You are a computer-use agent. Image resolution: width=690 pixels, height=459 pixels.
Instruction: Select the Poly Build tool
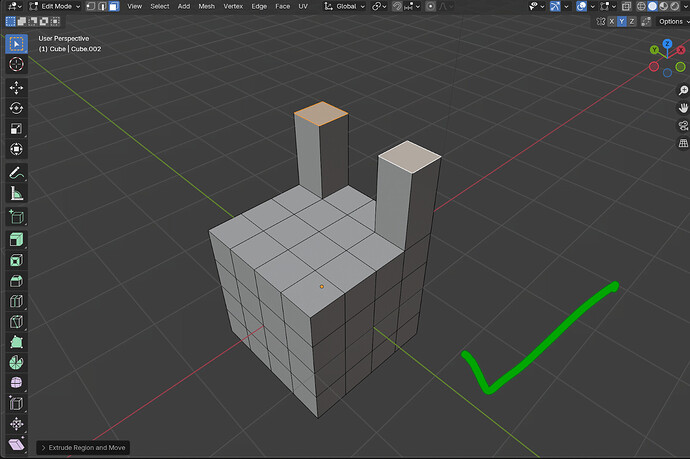(16, 342)
